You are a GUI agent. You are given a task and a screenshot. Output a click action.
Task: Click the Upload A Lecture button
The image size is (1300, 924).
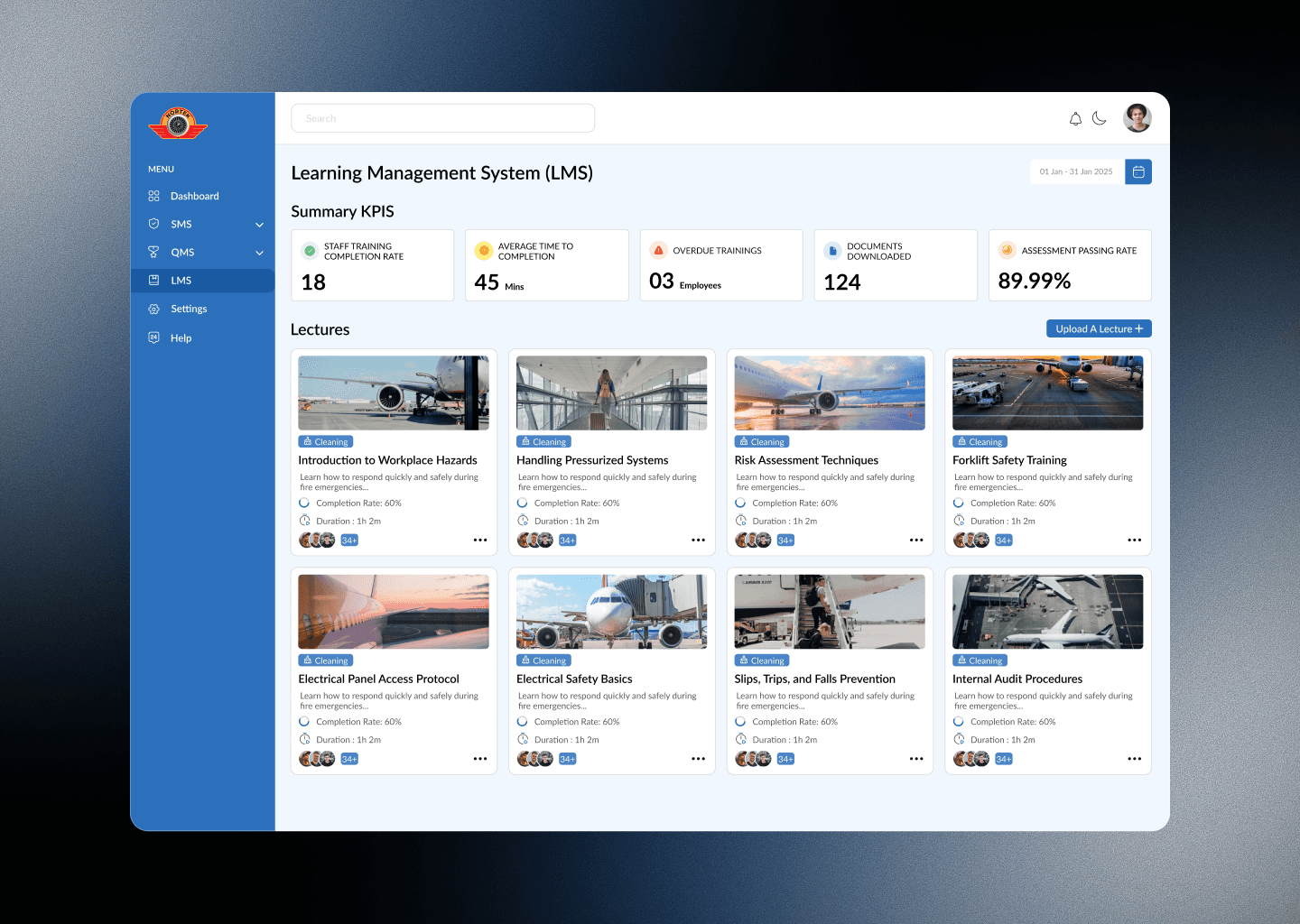tap(1099, 328)
